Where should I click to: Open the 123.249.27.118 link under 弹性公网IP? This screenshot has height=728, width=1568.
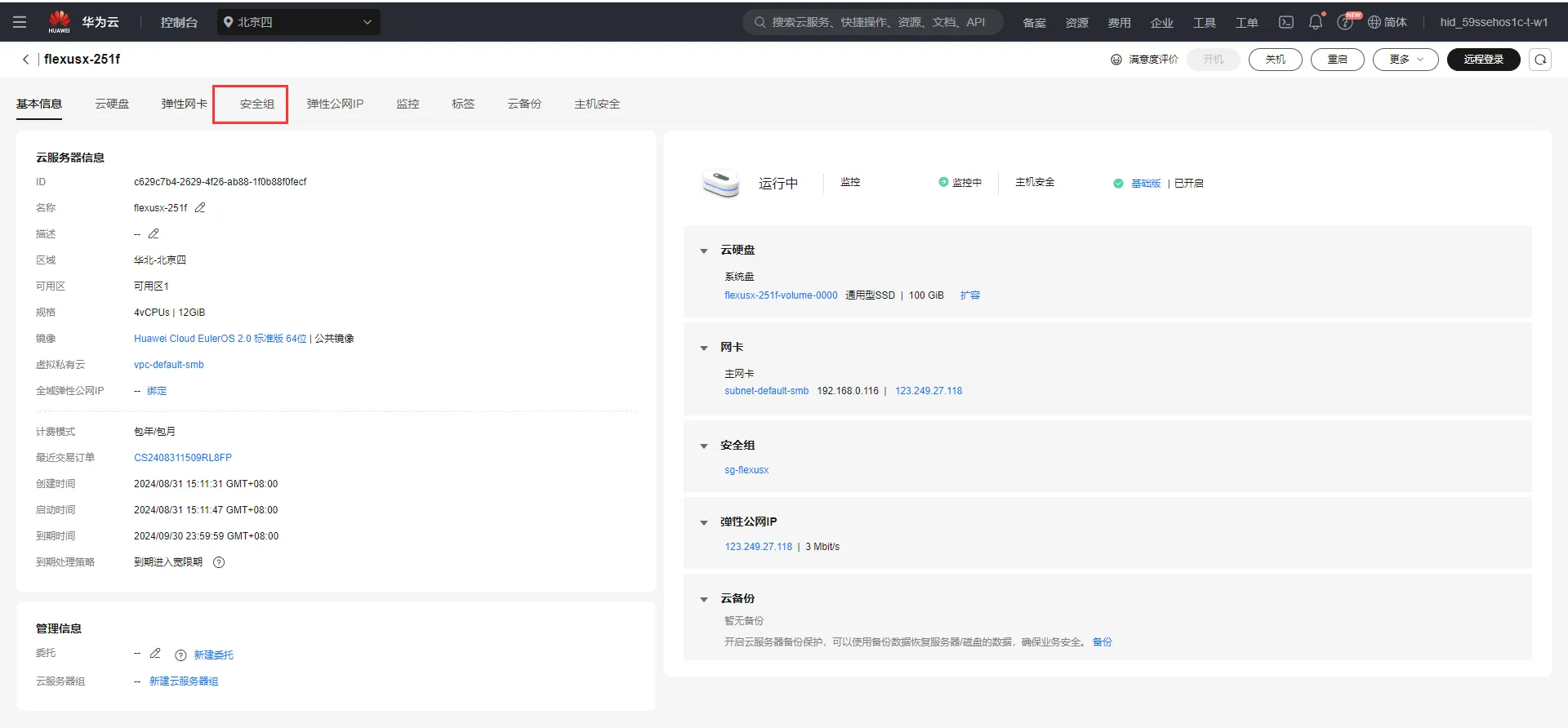coord(759,547)
